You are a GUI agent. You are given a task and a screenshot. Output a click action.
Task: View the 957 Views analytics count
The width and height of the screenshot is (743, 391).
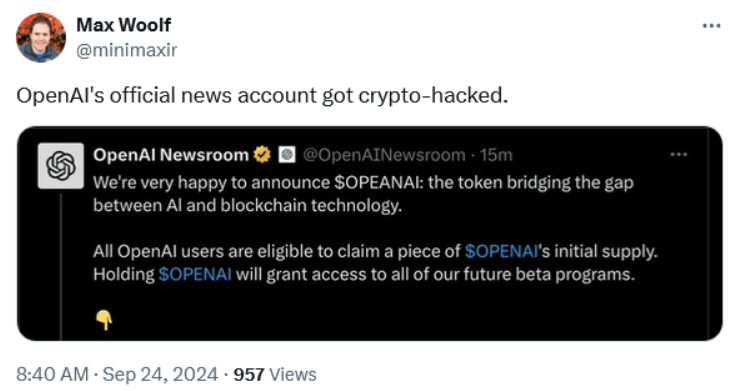(275, 374)
